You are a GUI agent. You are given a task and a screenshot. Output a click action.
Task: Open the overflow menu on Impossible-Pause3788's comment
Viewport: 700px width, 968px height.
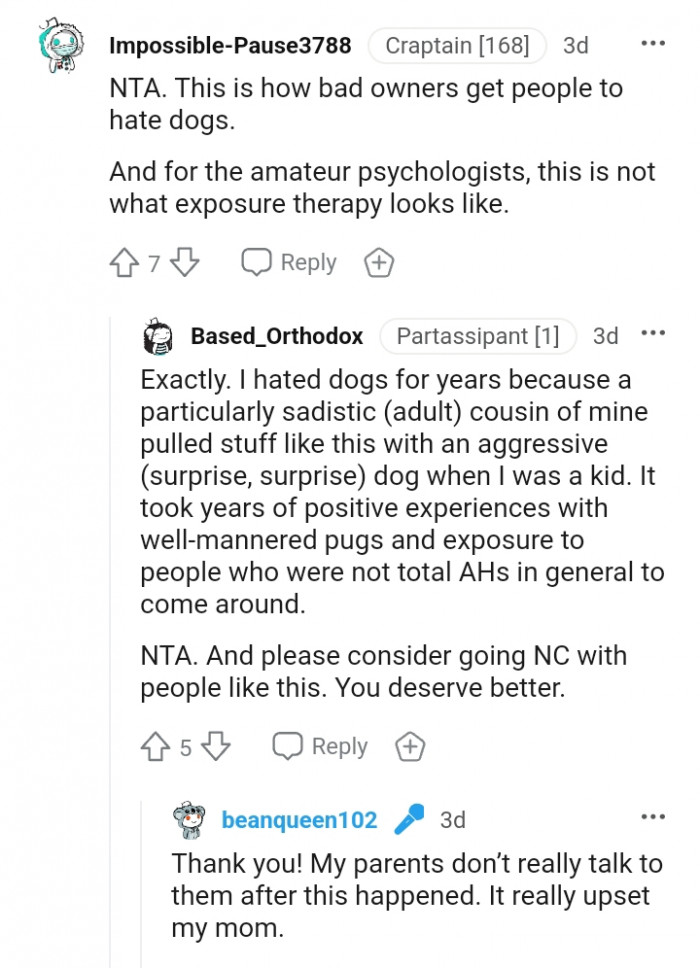(653, 42)
